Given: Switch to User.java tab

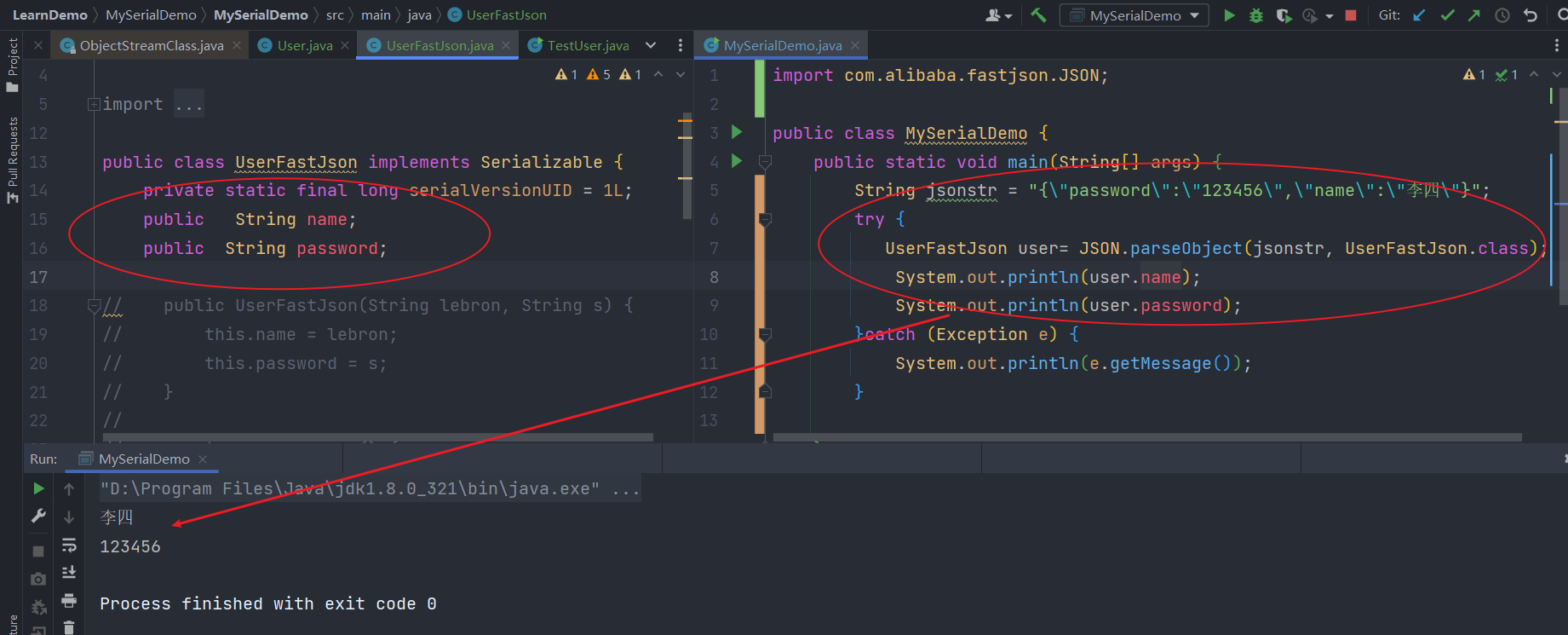Looking at the screenshot, I should (305, 46).
